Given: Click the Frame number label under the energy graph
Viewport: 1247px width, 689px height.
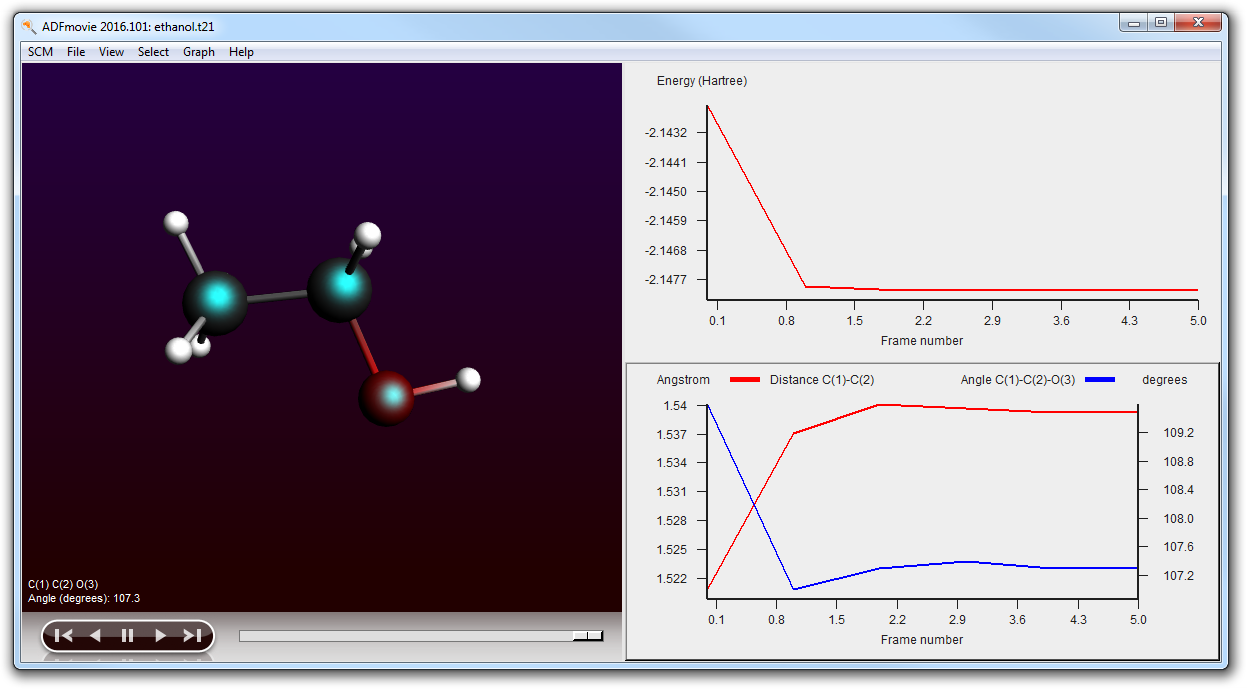Looking at the screenshot, I should 922,341.
